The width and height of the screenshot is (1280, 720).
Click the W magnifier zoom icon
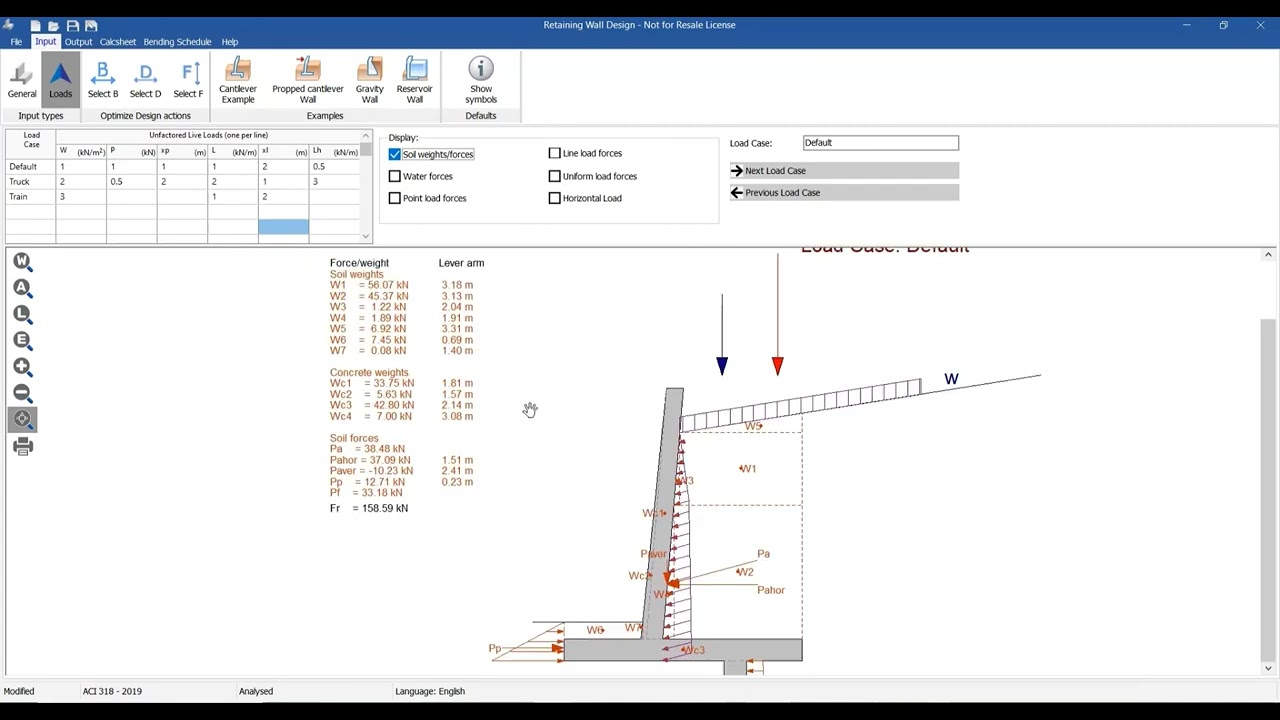point(23,262)
